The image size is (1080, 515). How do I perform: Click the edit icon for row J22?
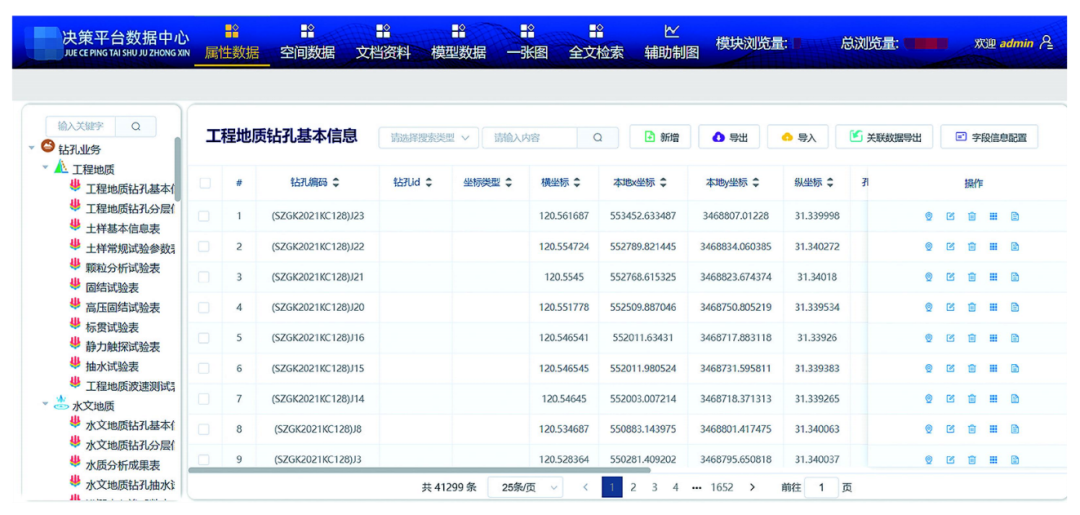coord(951,246)
